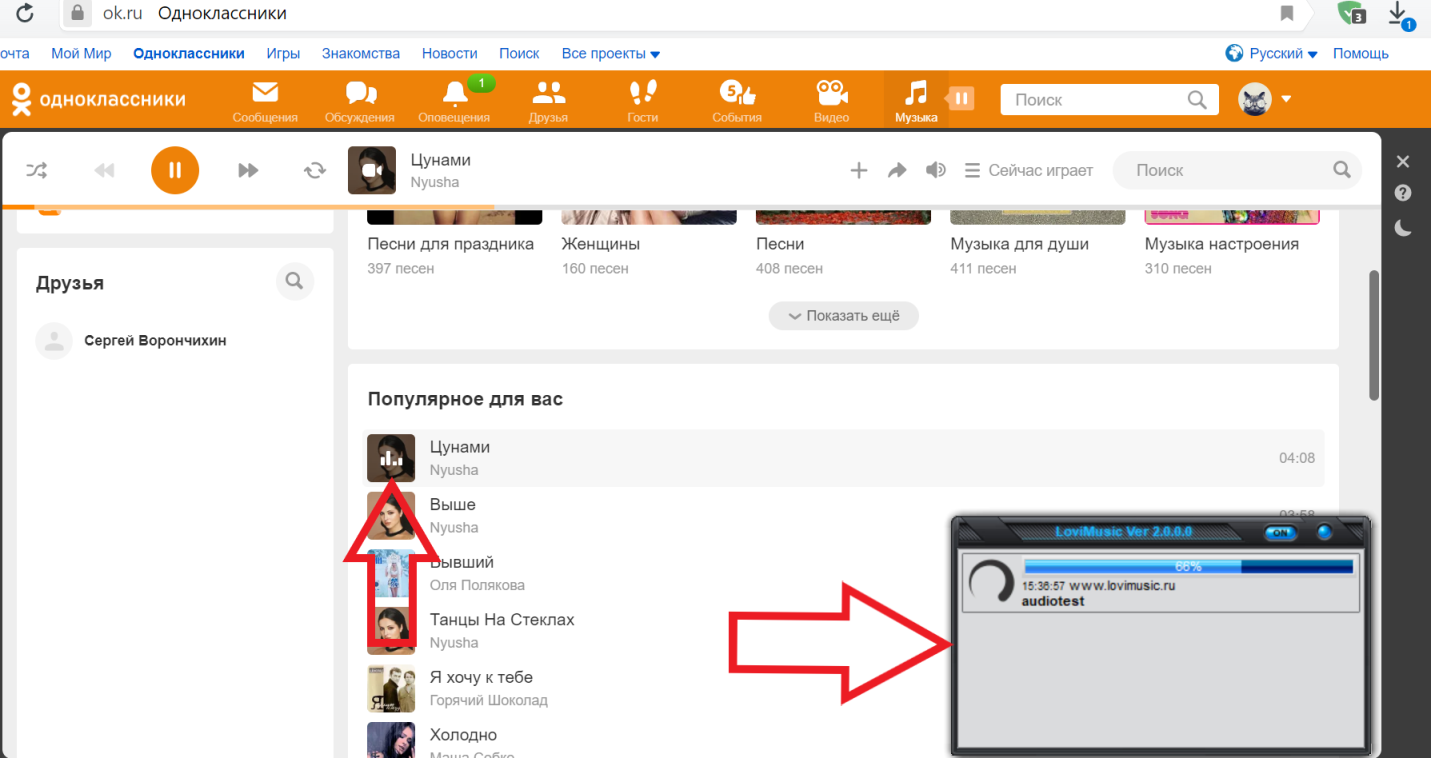1431x758 pixels.
Task: Open the shield extension icon
Action: 1352,13
